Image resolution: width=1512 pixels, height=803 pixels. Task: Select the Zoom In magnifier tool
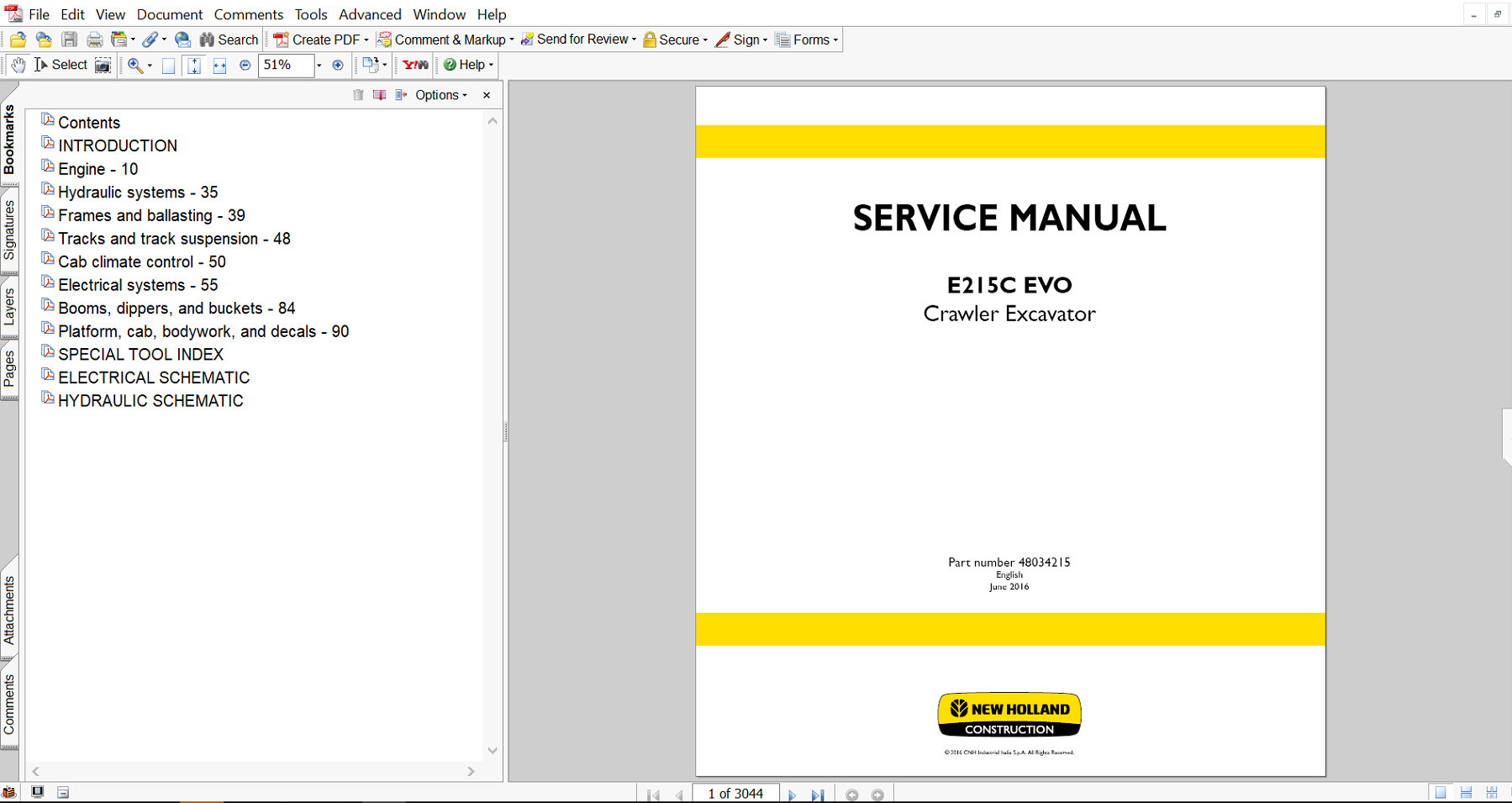pyautogui.click(x=134, y=65)
